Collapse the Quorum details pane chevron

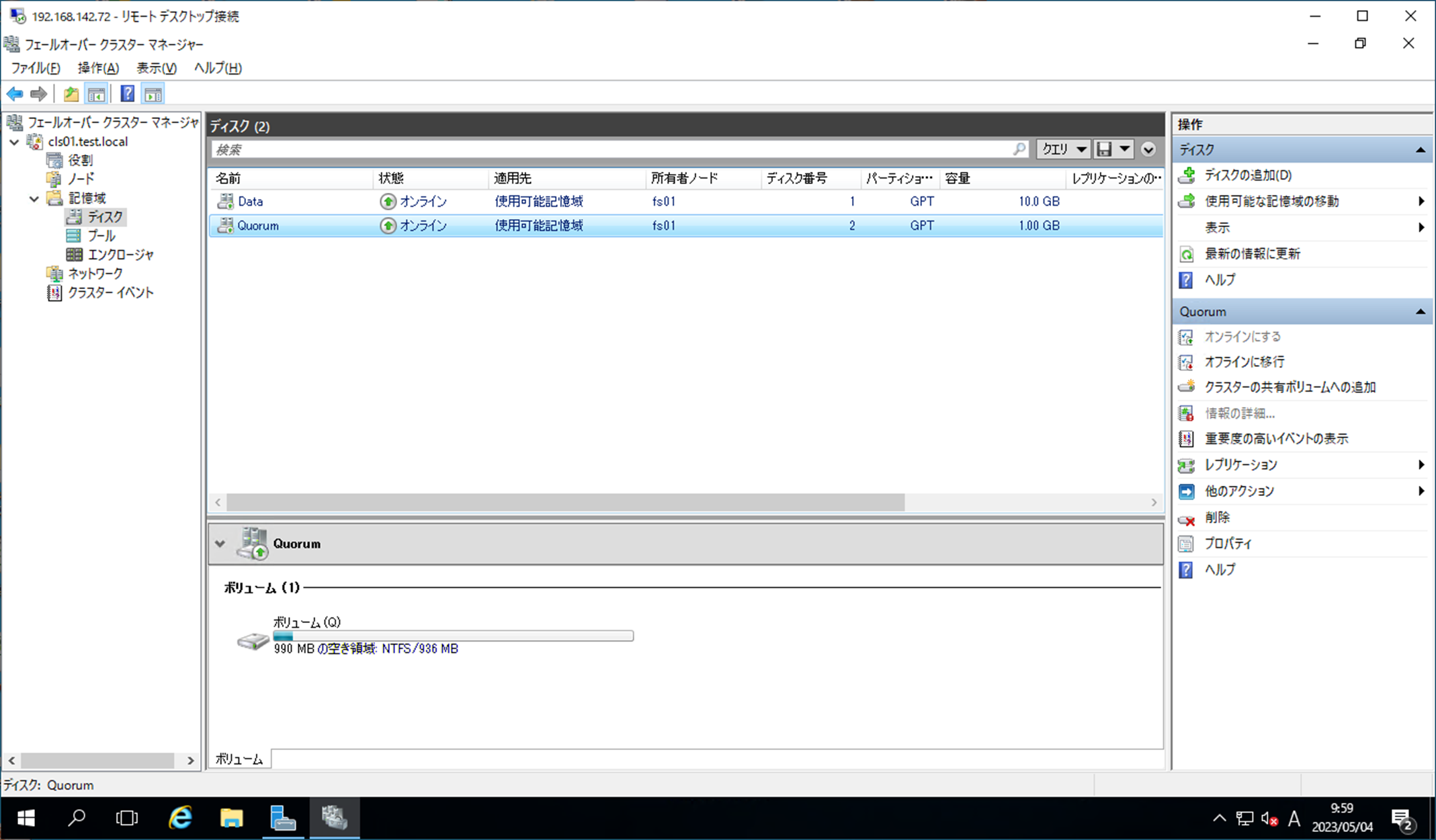220,544
